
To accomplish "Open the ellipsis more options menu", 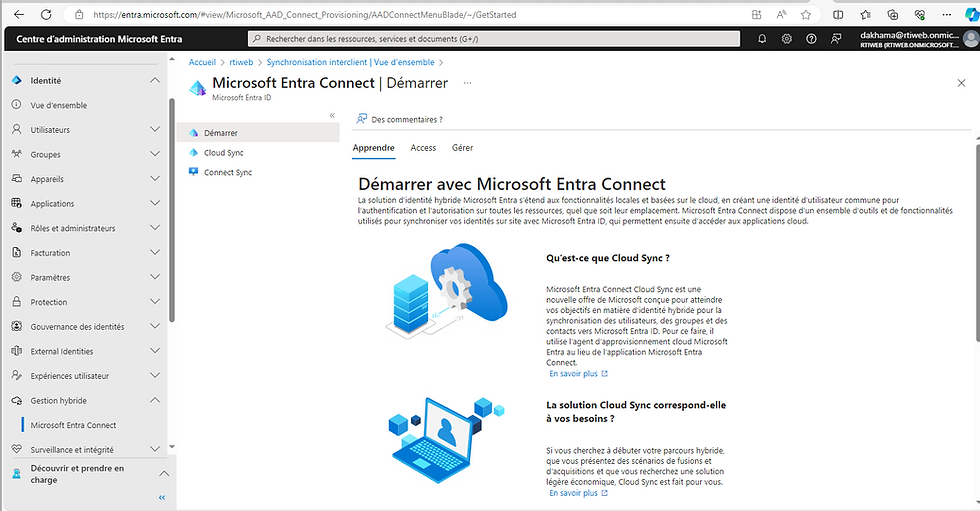I will (x=468, y=83).
